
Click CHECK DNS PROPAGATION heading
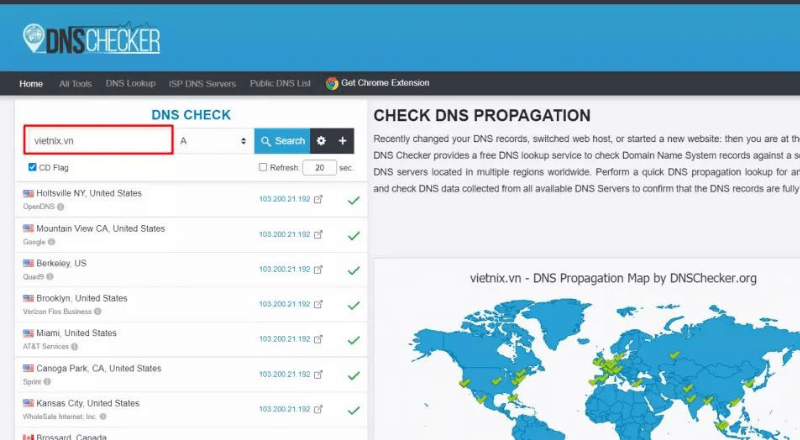pyautogui.click(x=482, y=115)
